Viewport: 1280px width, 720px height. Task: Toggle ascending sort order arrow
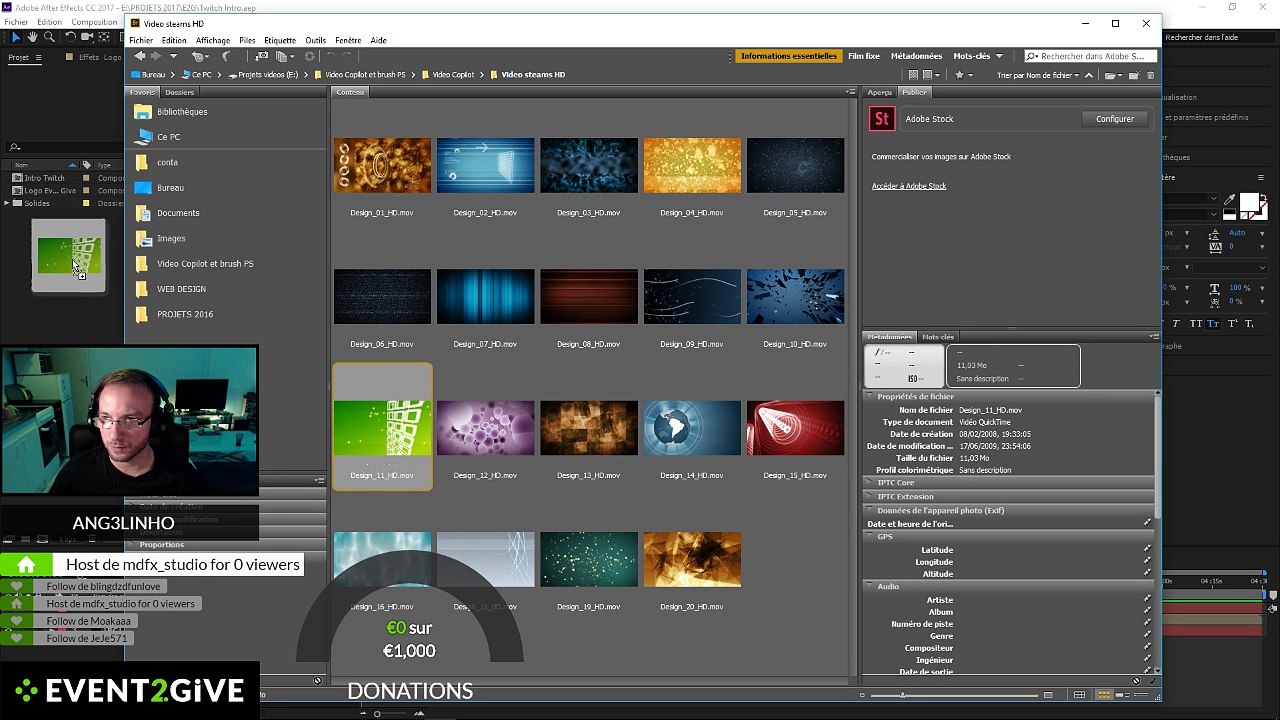pos(1089,75)
